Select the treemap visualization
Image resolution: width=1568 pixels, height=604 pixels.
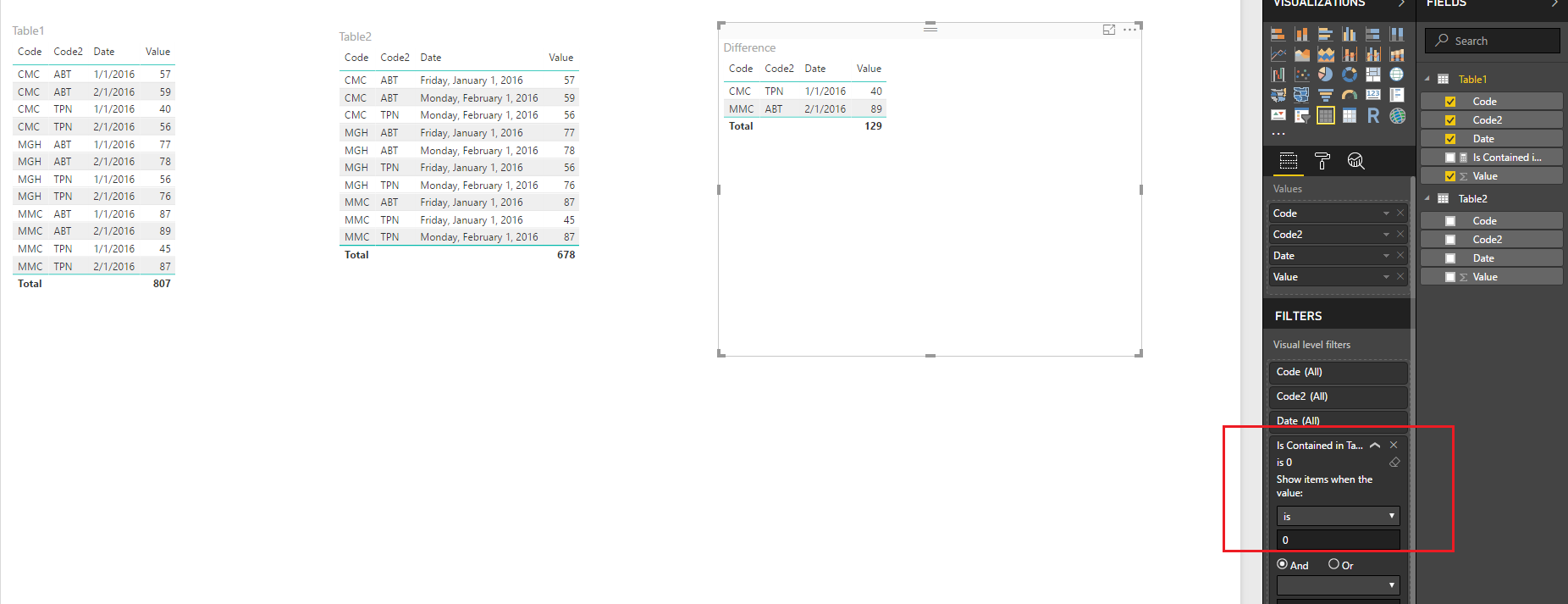click(1373, 75)
